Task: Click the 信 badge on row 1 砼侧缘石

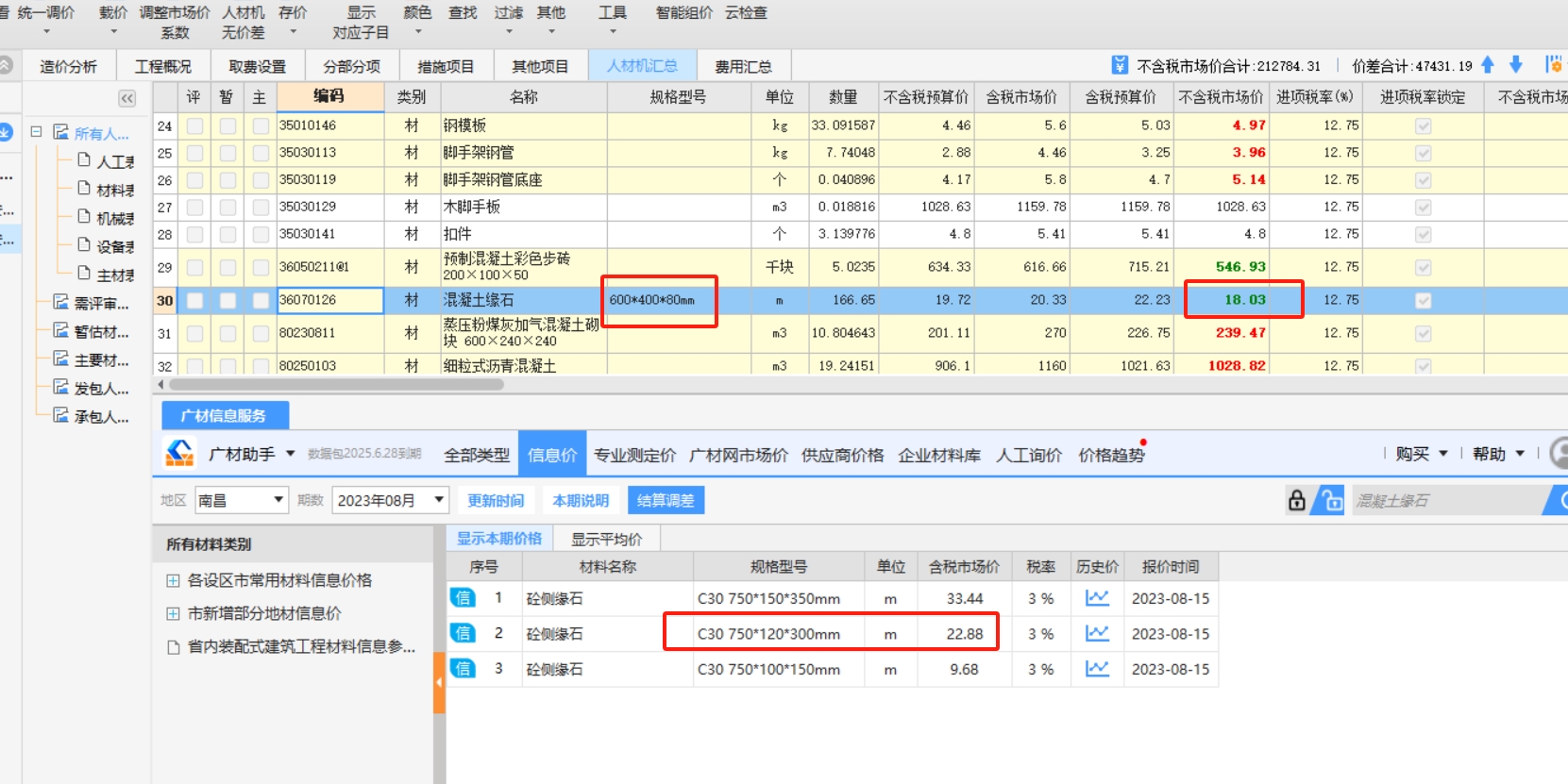Action: coord(463,598)
